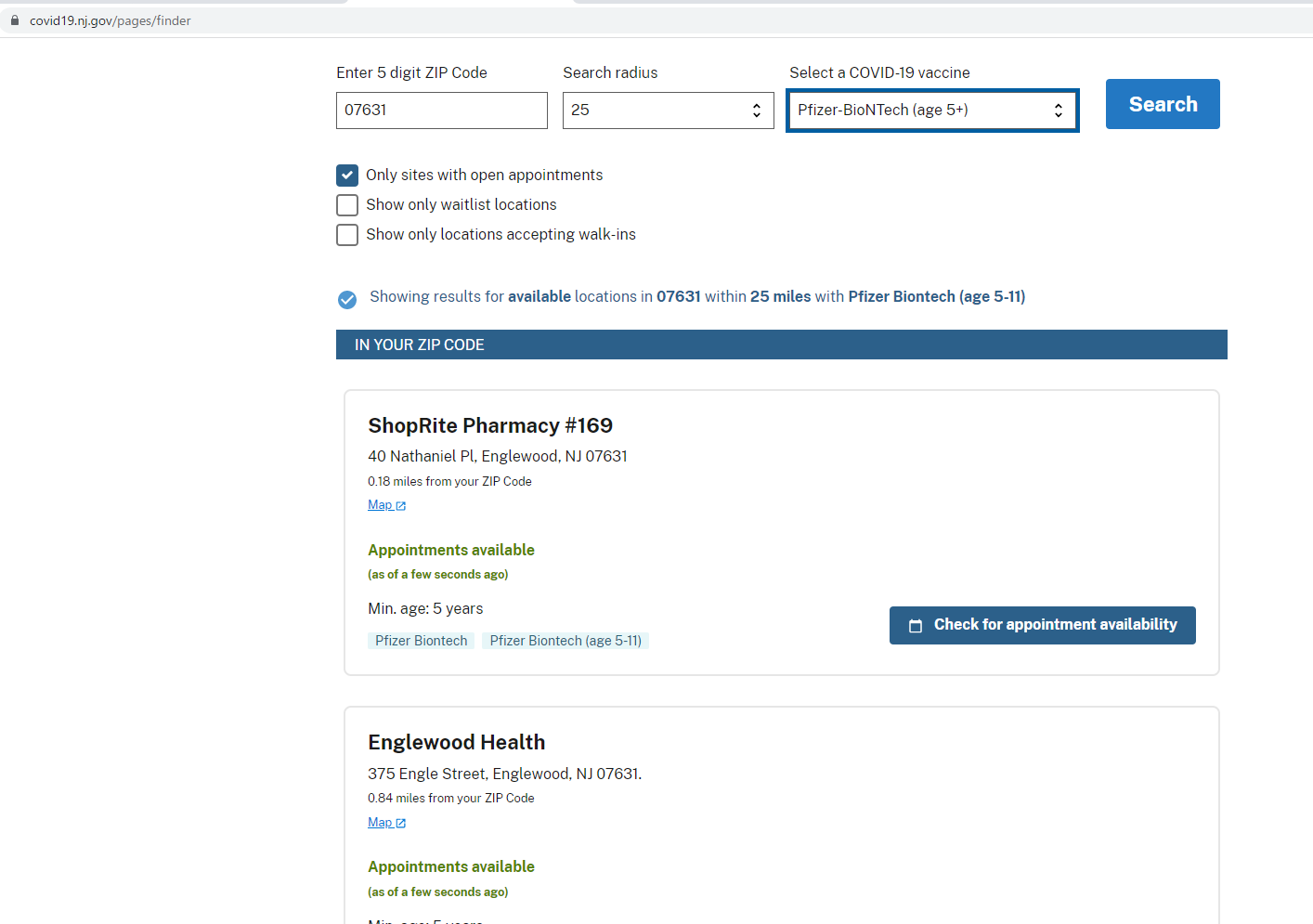
Task: Click Englewood Health heading
Action: pos(457,742)
